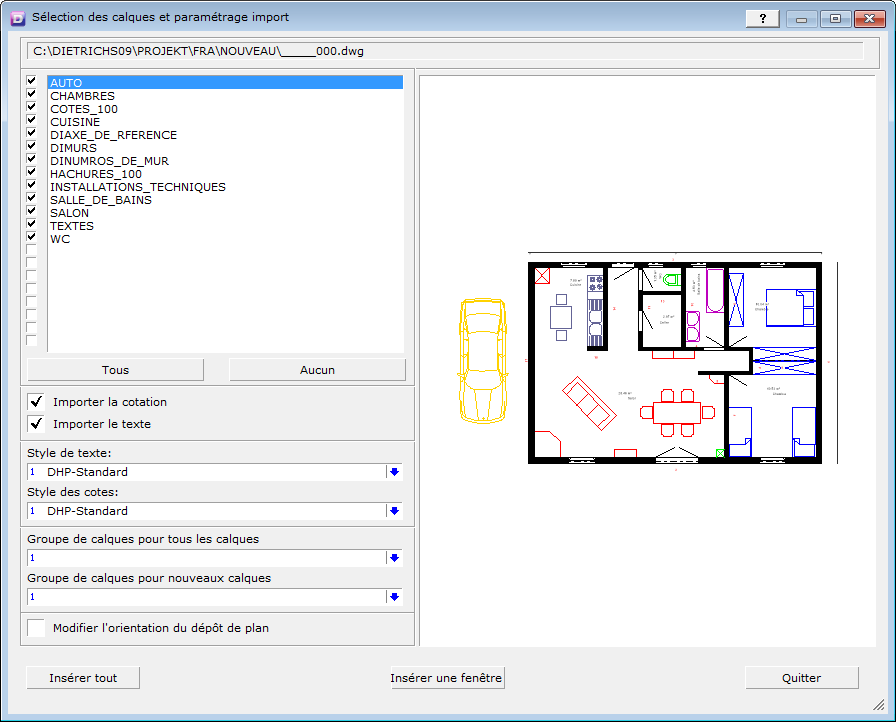
Task: Uncheck the CUISINE layer checkbox
Action: tap(31, 121)
